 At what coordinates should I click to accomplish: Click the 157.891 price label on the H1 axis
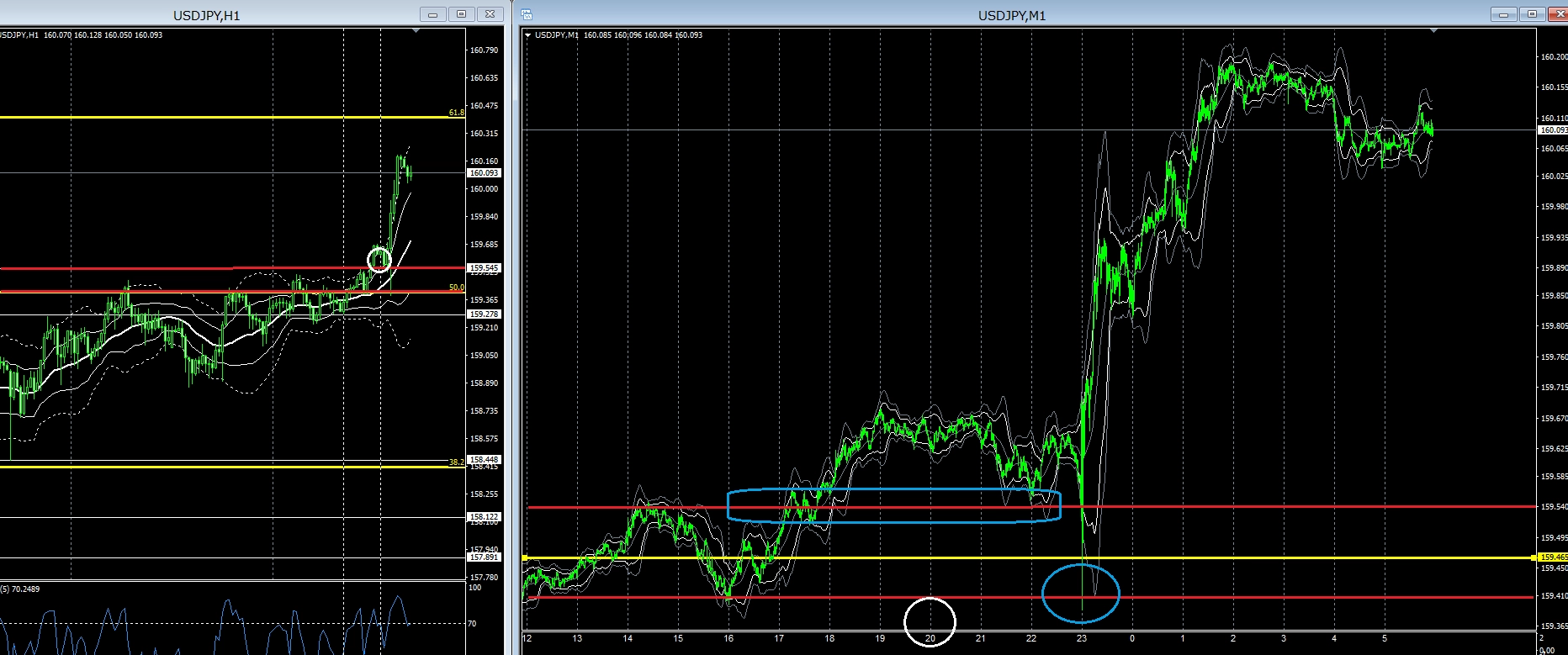(x=484, y=557)
